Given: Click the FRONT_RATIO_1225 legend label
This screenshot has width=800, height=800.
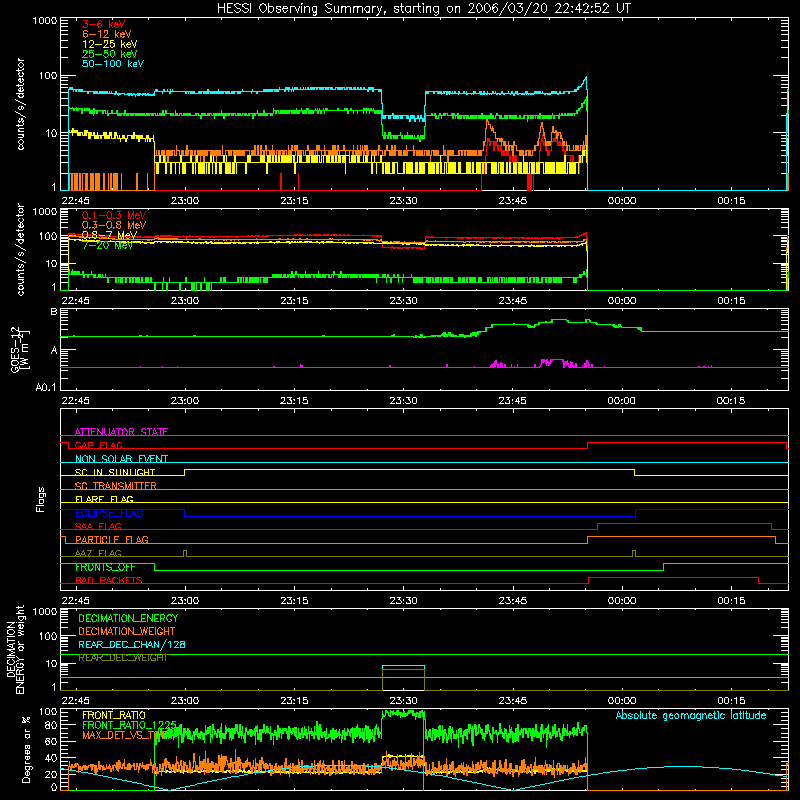Looking at the screenshot, I should click(x=129, y=724).
